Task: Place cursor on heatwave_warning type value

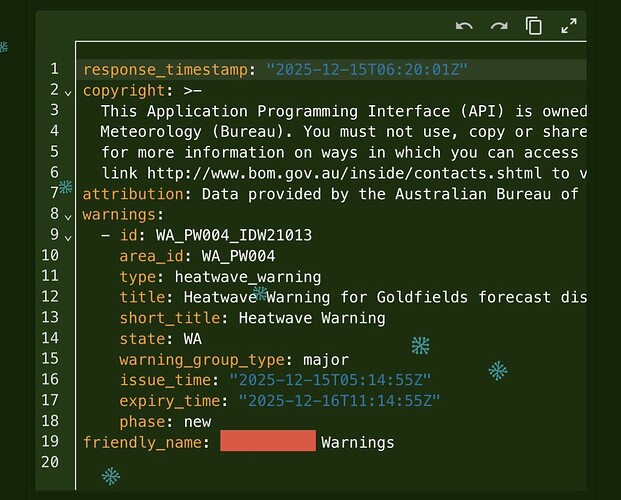Action: click(248, 277)
